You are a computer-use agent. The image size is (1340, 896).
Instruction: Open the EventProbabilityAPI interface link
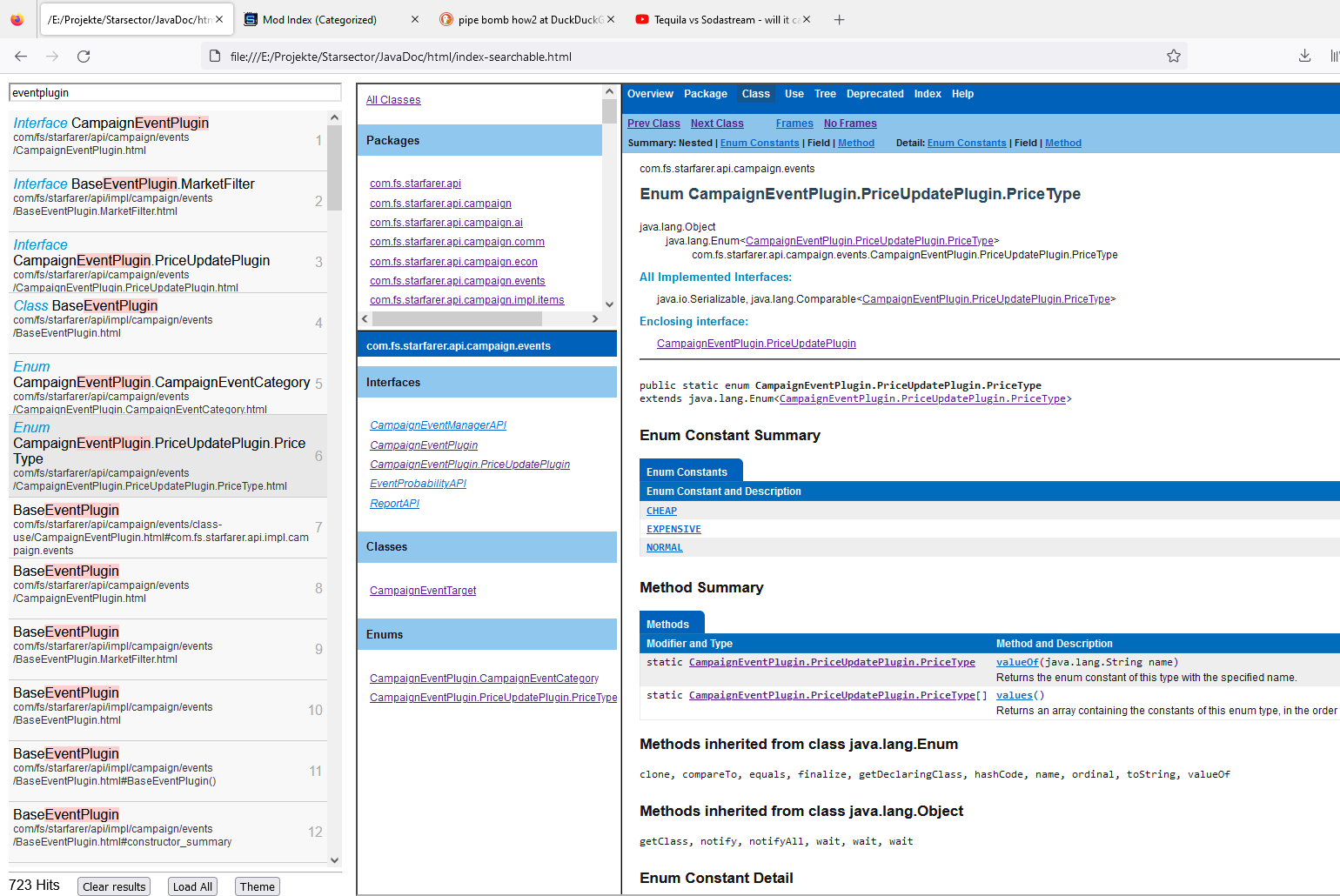tap(418, 484)
